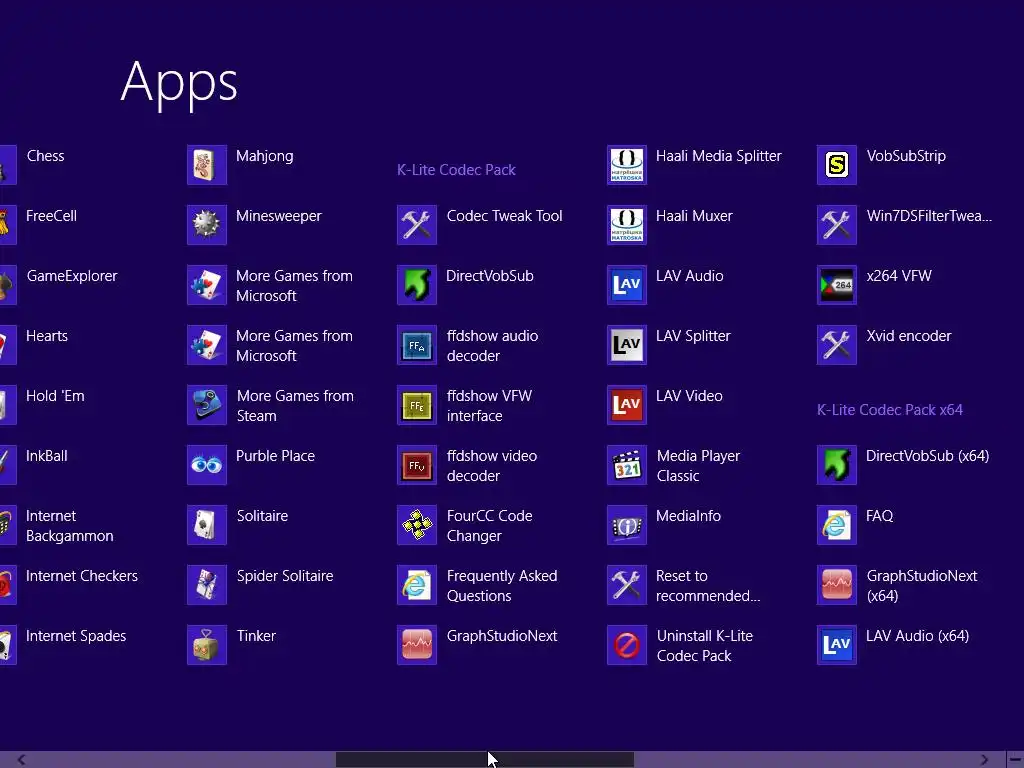Screen dimensions: 1024x768
Task: Click right arrow of horizontal scrollbar
Action: pos(984,760)
